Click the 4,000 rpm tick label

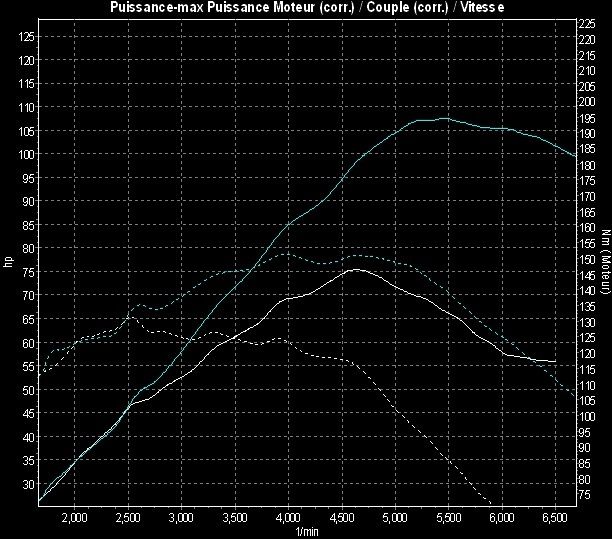click(288, 518)
